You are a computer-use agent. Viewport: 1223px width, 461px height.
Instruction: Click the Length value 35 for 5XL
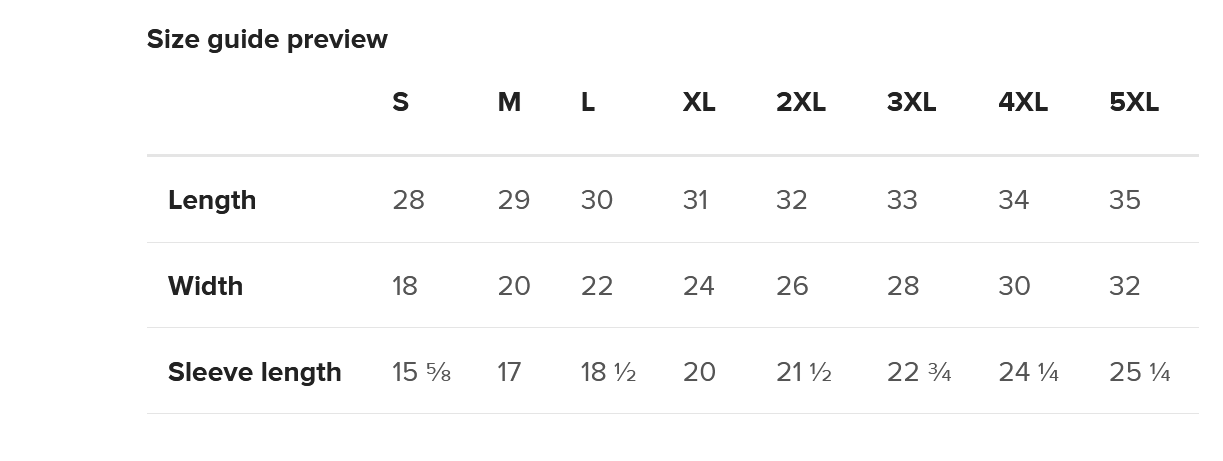[x=1125, y=200]
